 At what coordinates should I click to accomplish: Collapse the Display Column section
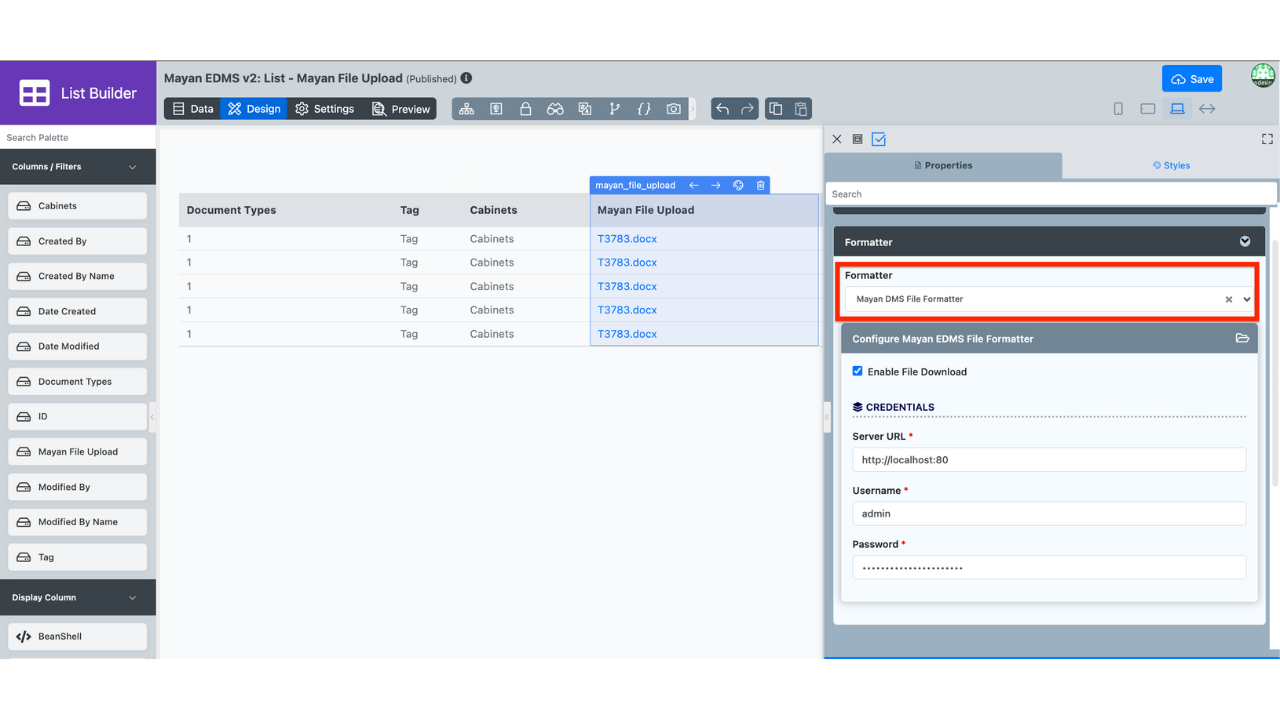[132, 598]
